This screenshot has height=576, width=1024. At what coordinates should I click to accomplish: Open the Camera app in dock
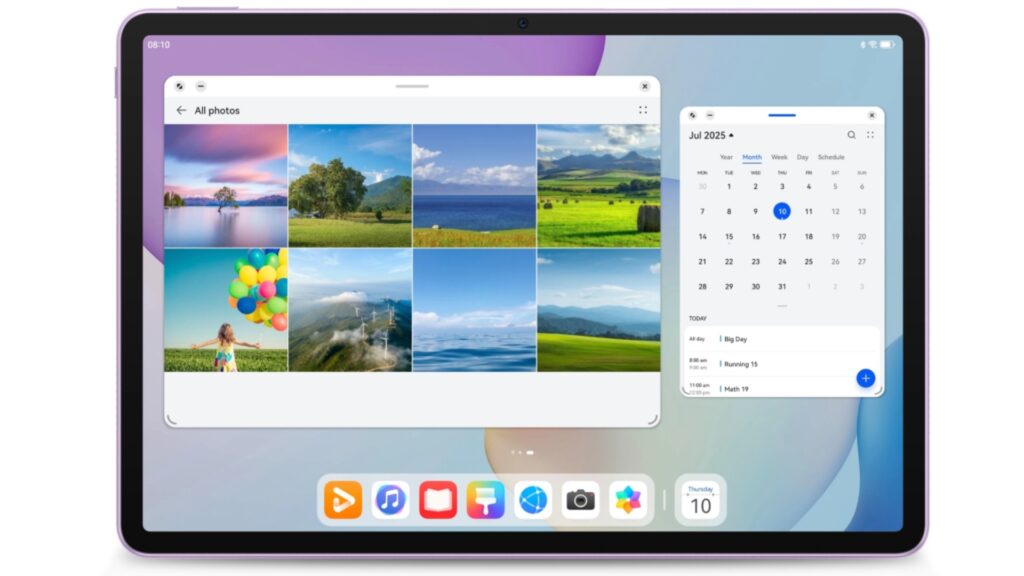pyautogui.click(x=580, y=499)
